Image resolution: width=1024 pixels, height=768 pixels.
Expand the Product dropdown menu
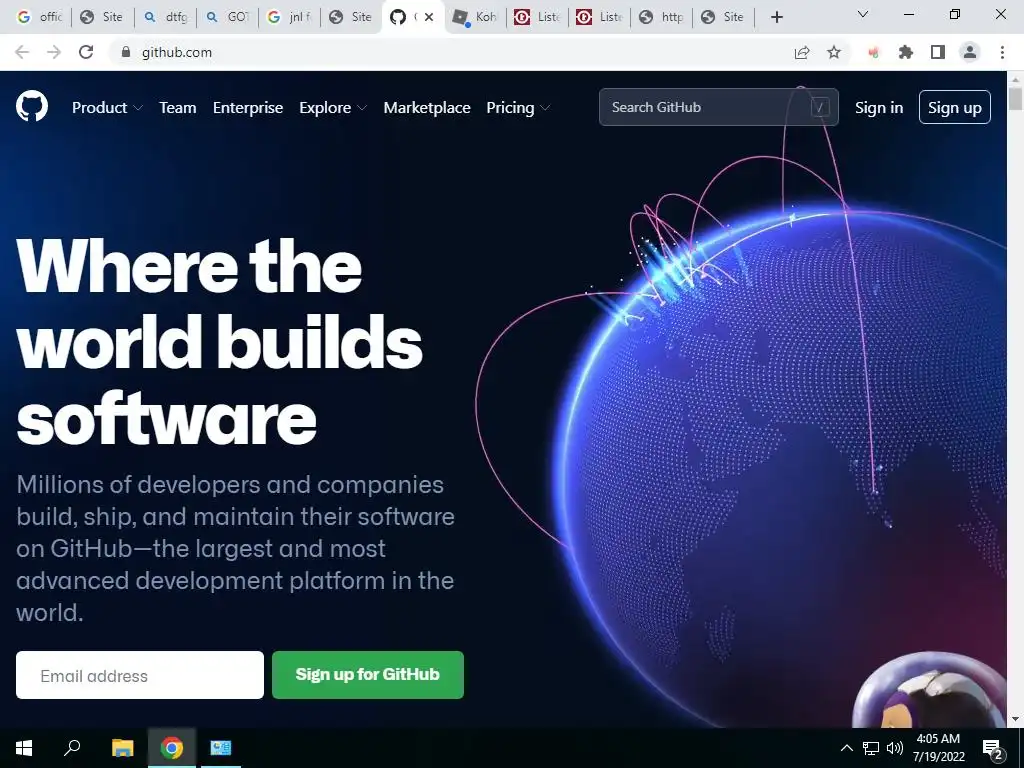coord(107,108)
